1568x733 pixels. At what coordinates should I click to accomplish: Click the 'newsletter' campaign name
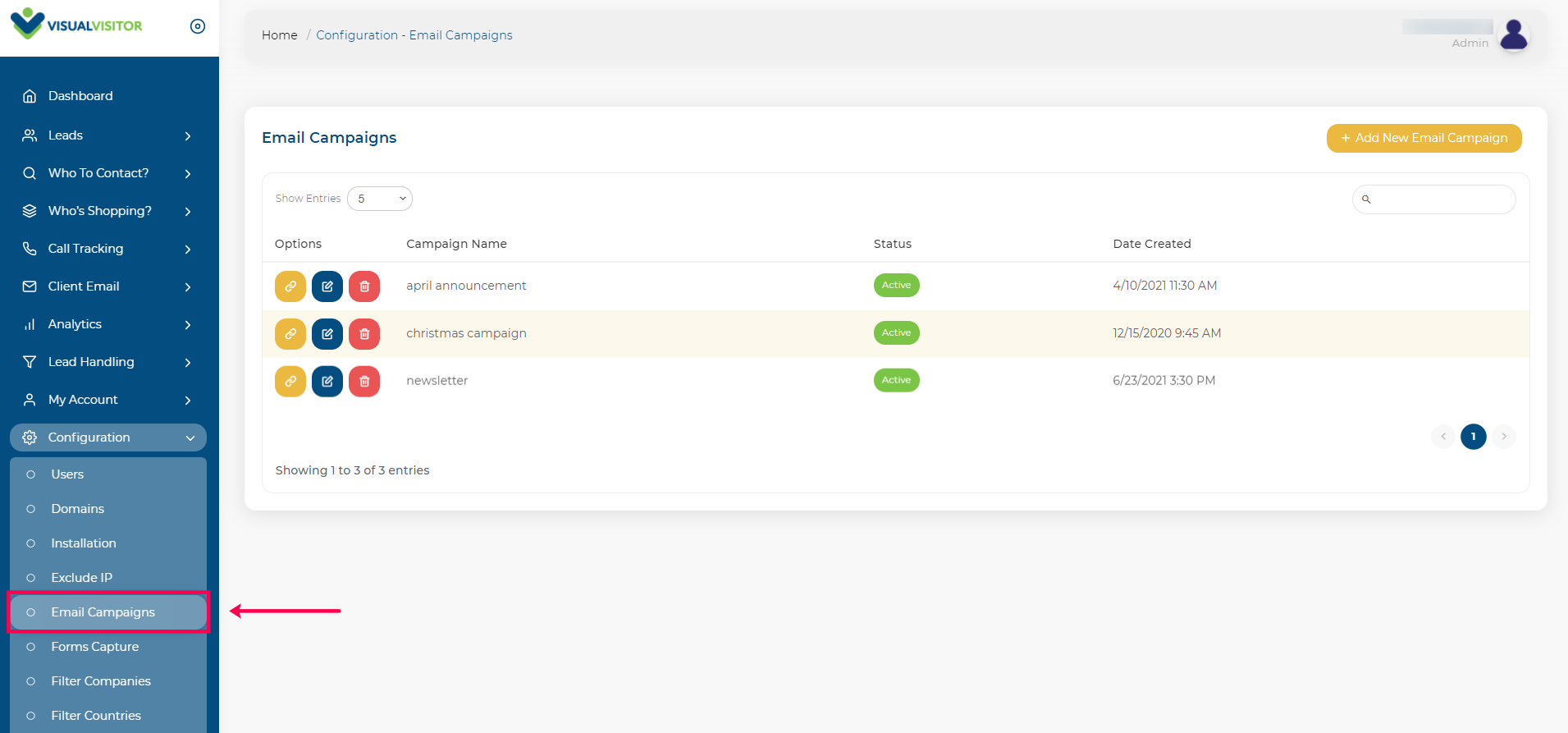click(x=437, y=381)
